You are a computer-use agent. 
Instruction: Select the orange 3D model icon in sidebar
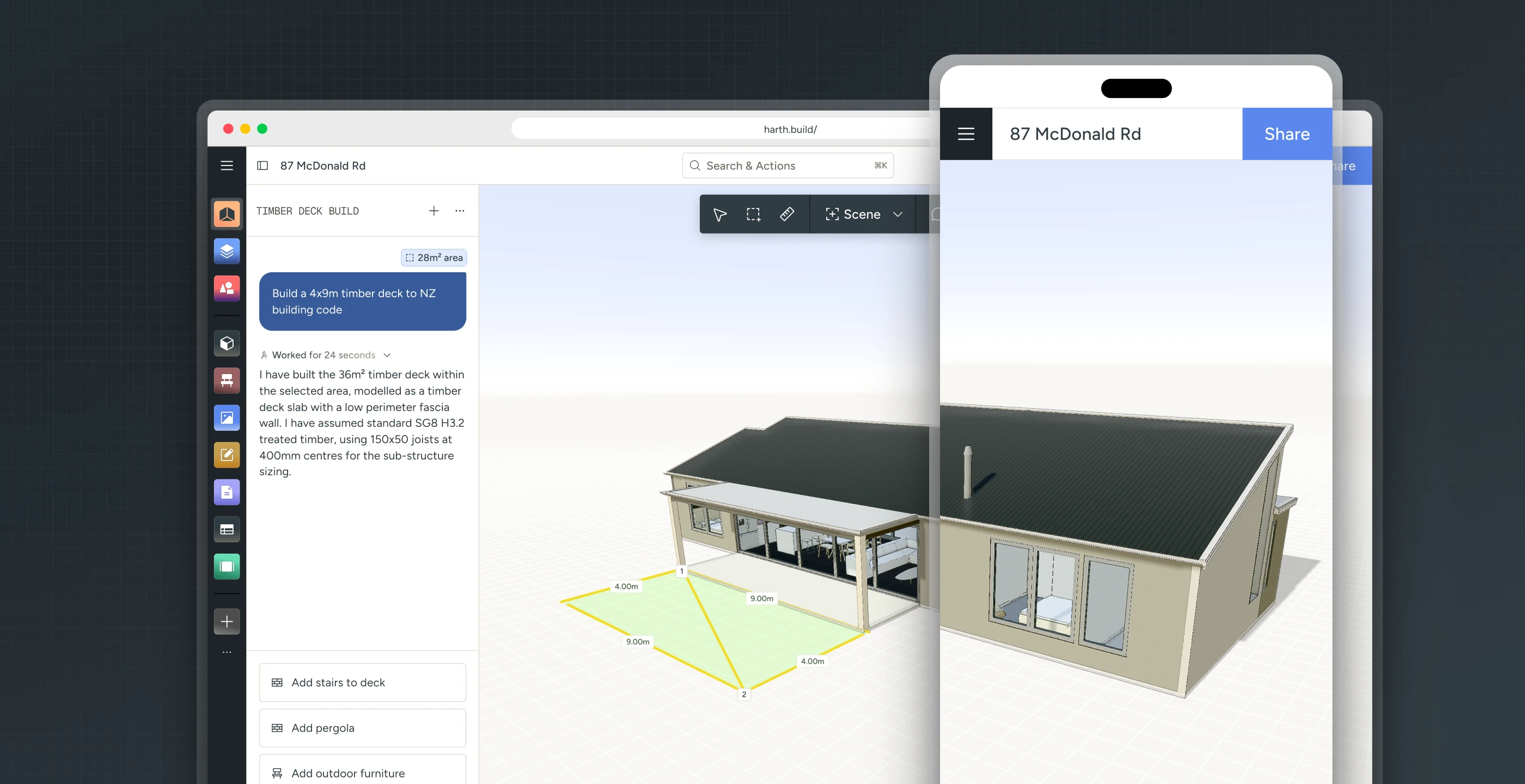227,213
